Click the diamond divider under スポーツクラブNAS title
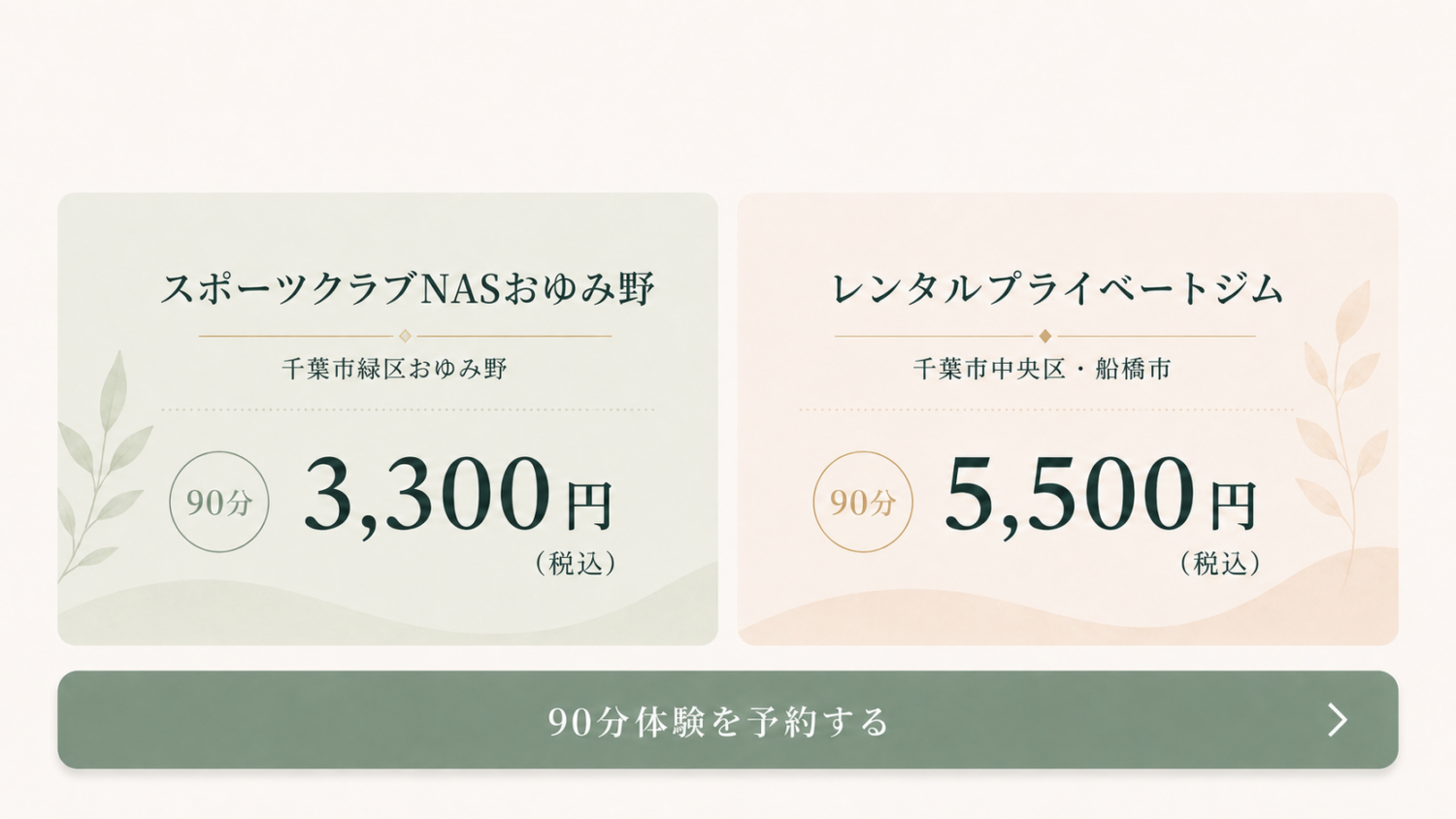The image size is (1456, 819). (405, 336)
